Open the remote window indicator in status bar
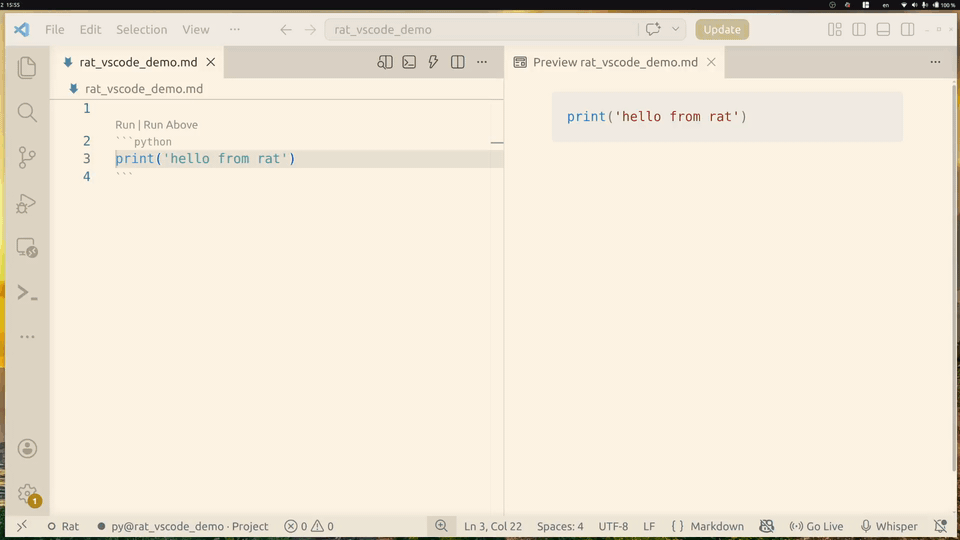The width and height of the screenshot is (960, 540). click(x=21, y=526)
